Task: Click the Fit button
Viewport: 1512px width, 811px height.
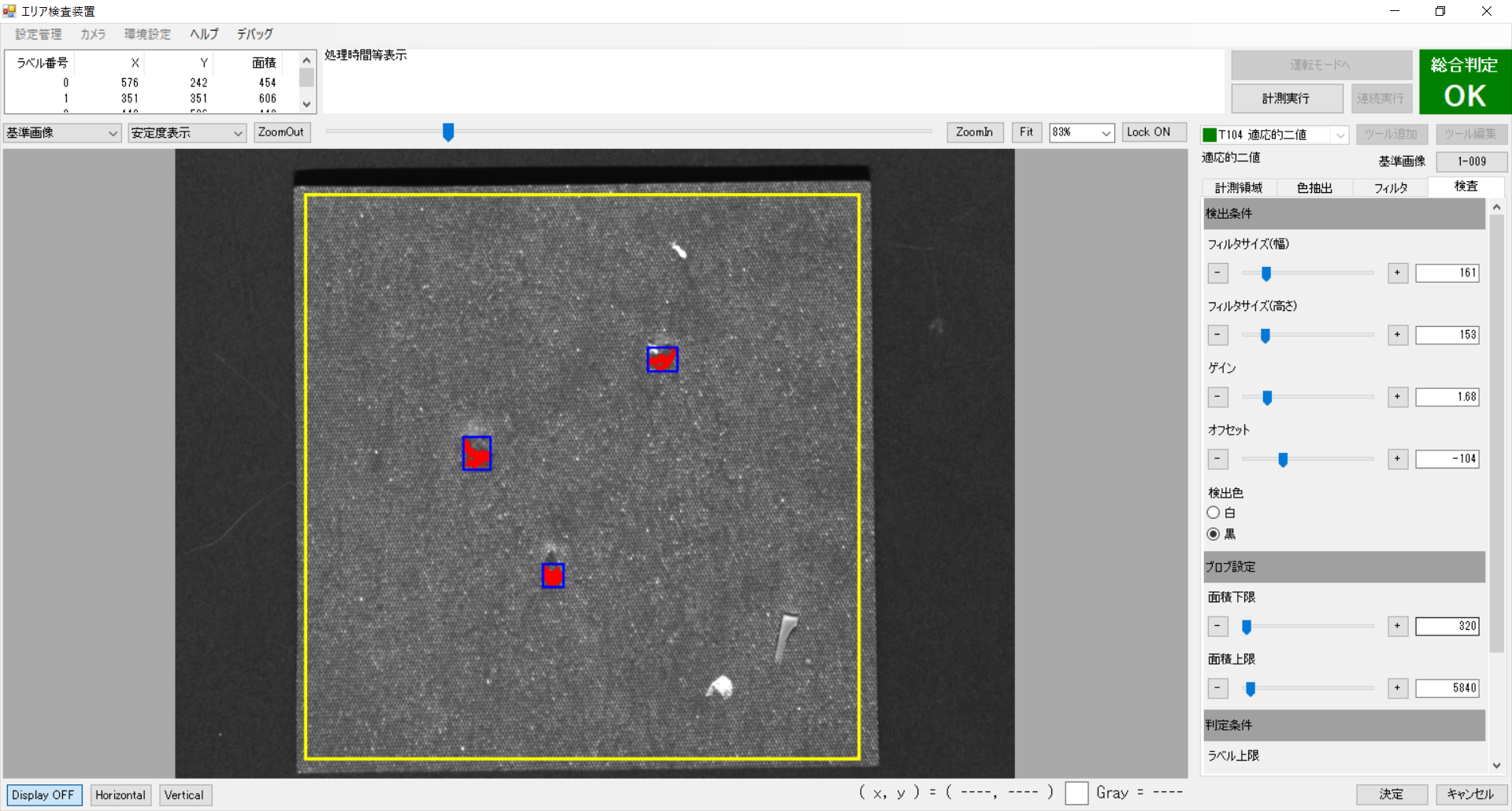Action: [x=1027, y=132]
